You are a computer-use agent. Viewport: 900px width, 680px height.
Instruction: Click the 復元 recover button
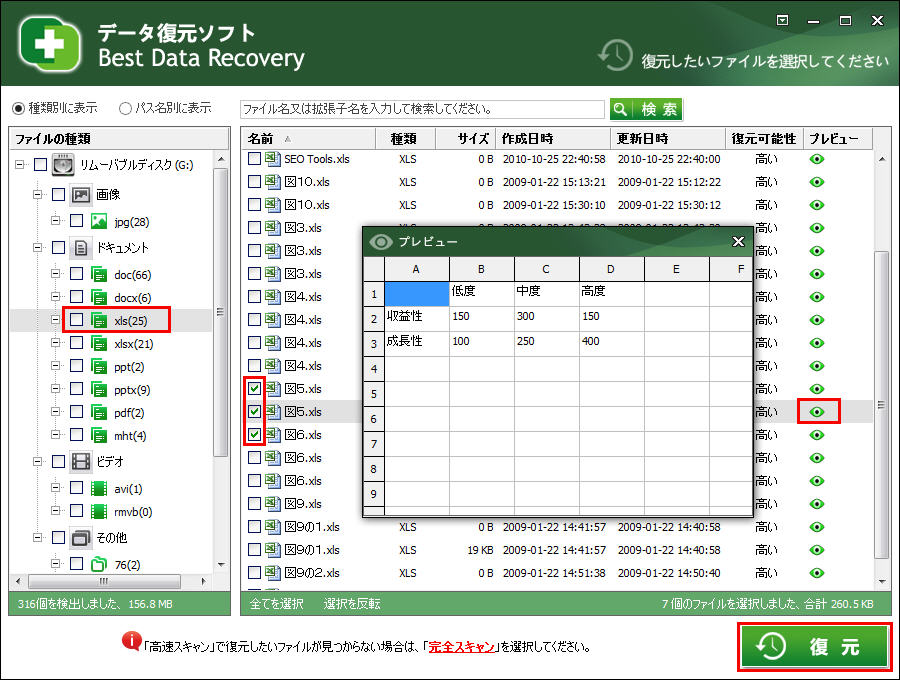pyautogui.click(x=815, y=647)
